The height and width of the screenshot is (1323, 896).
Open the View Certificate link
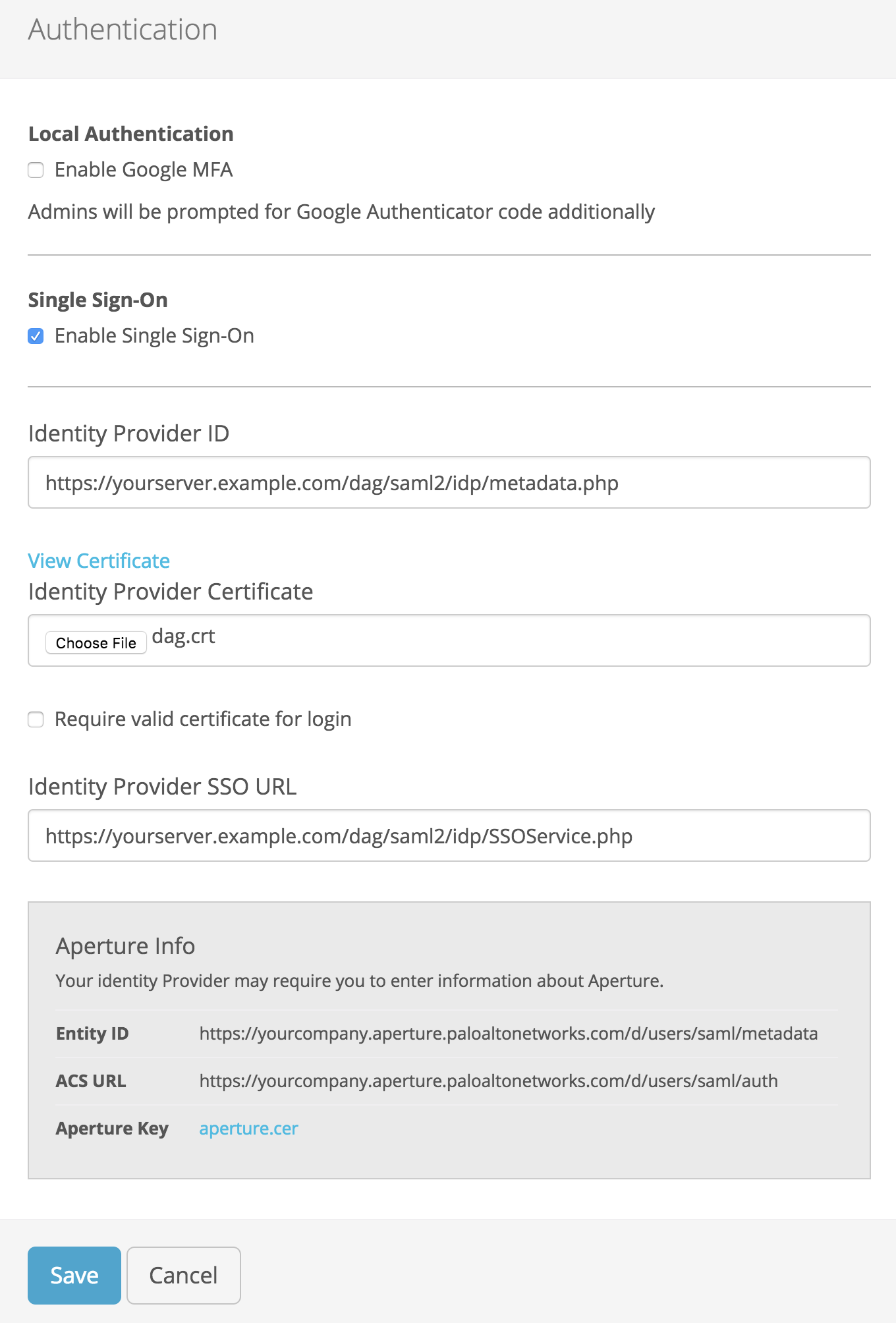pyautogui.click(x=98, y=561)
